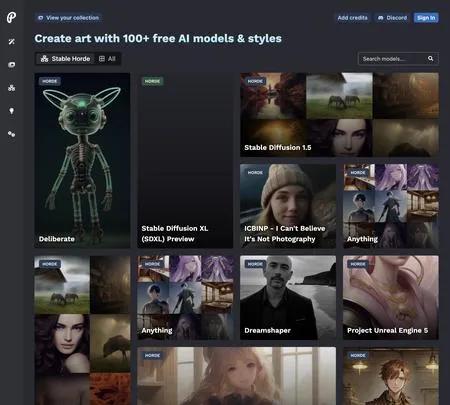
Task: Click HORDE badge on Stable Diffusion 1.5 card
Action: pyautogui.click(x=255, y=81)
